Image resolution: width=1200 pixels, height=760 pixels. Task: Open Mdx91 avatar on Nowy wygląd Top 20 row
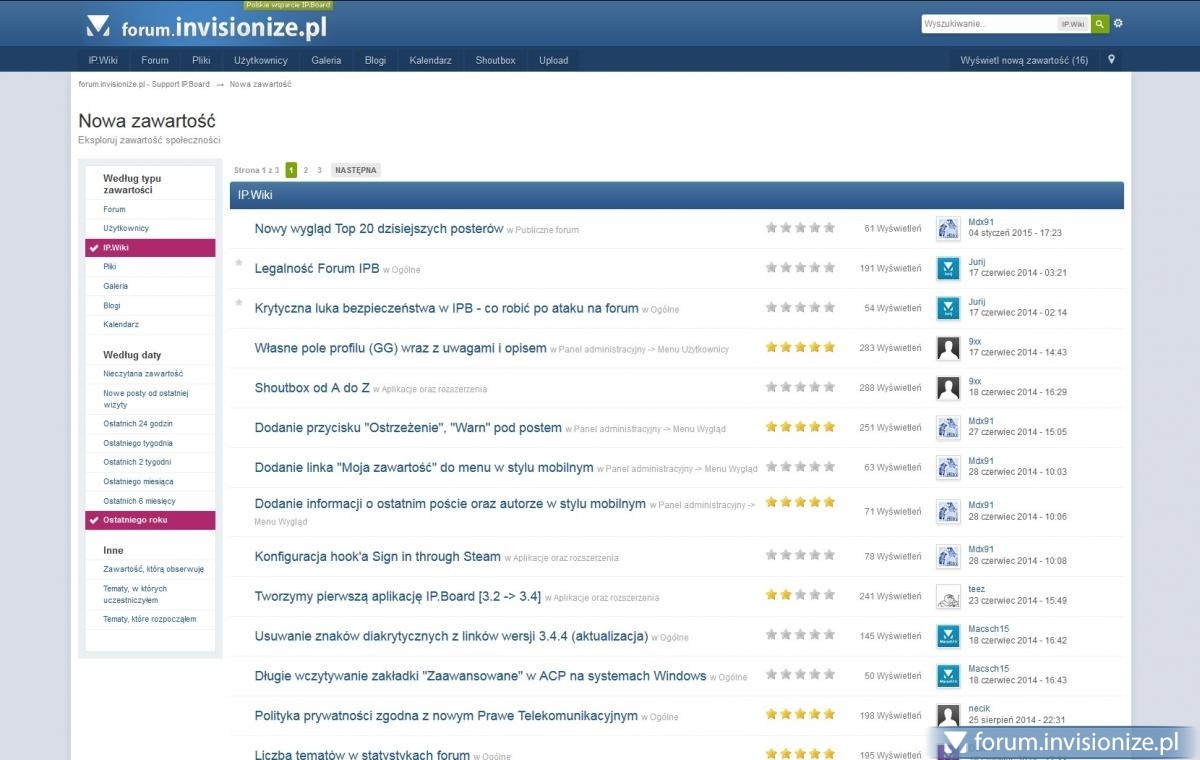(x=948, y=229)
